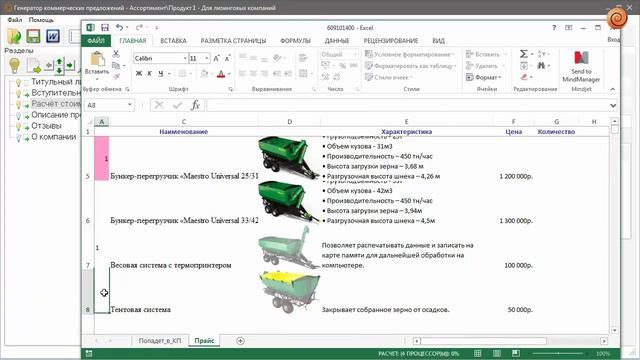Click the Sort and Filter icon

pos(542,54)
